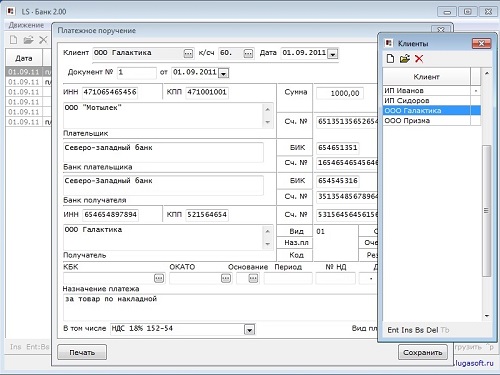The image size is (500, 375).
Task: Click scroll down arrow in Получатель name box
Action: [x=267, y=244]
